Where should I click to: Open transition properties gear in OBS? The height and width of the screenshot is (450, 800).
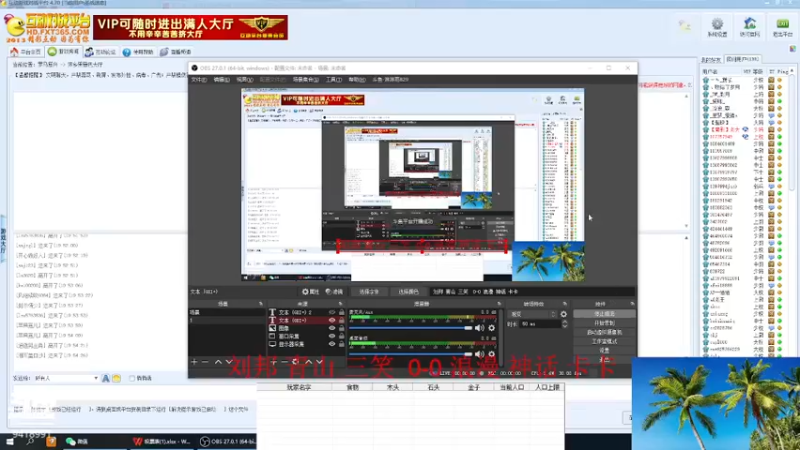[x=563, y=314]
